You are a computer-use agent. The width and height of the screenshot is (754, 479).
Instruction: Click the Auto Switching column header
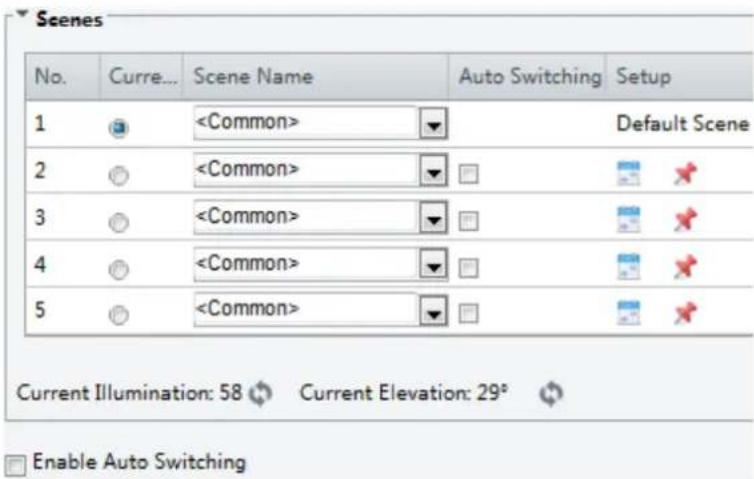tap(528, 76)
